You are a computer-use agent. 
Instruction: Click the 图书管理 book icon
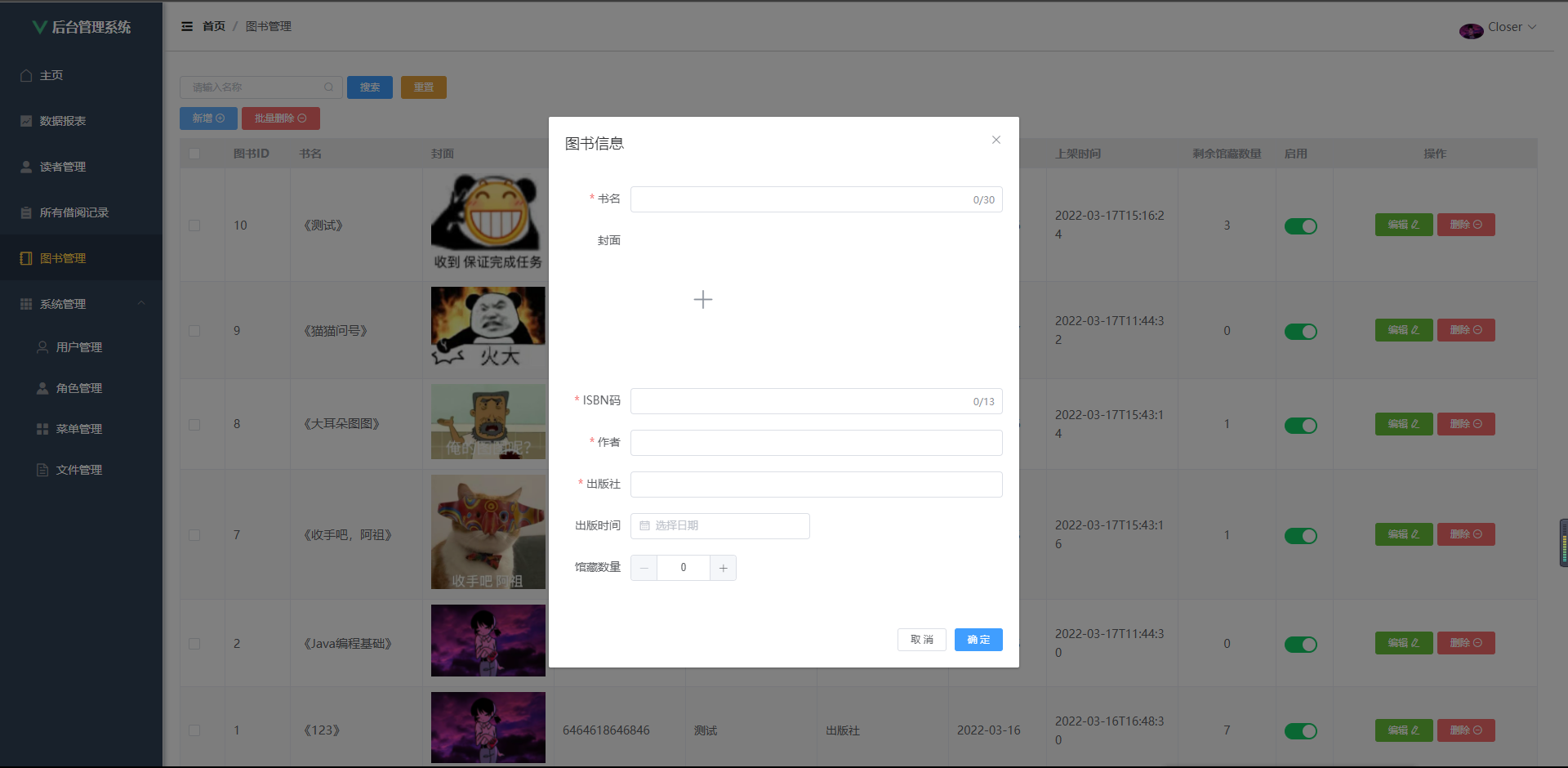[x=26, y=258]
